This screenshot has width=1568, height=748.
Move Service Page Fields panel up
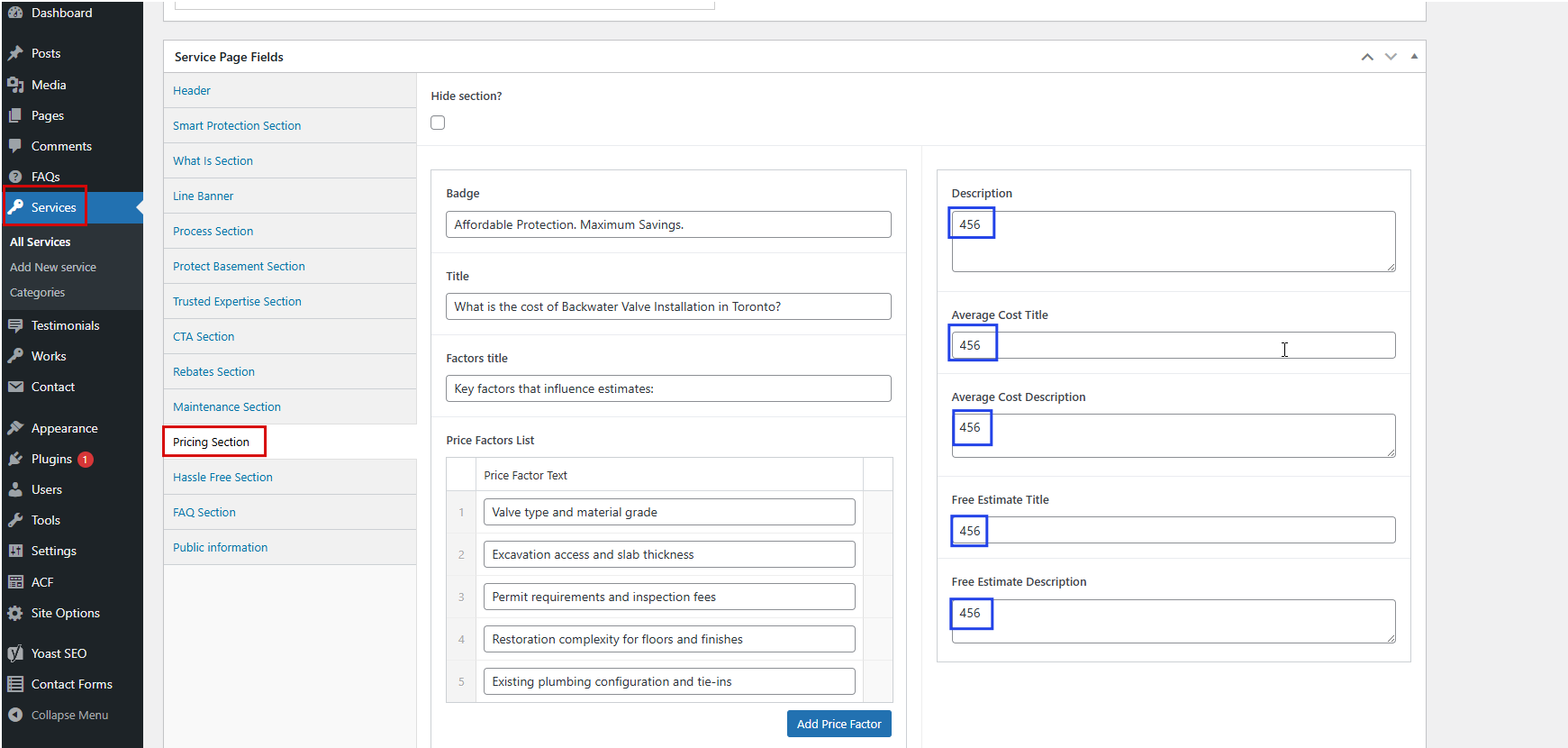coord(1367,57)
